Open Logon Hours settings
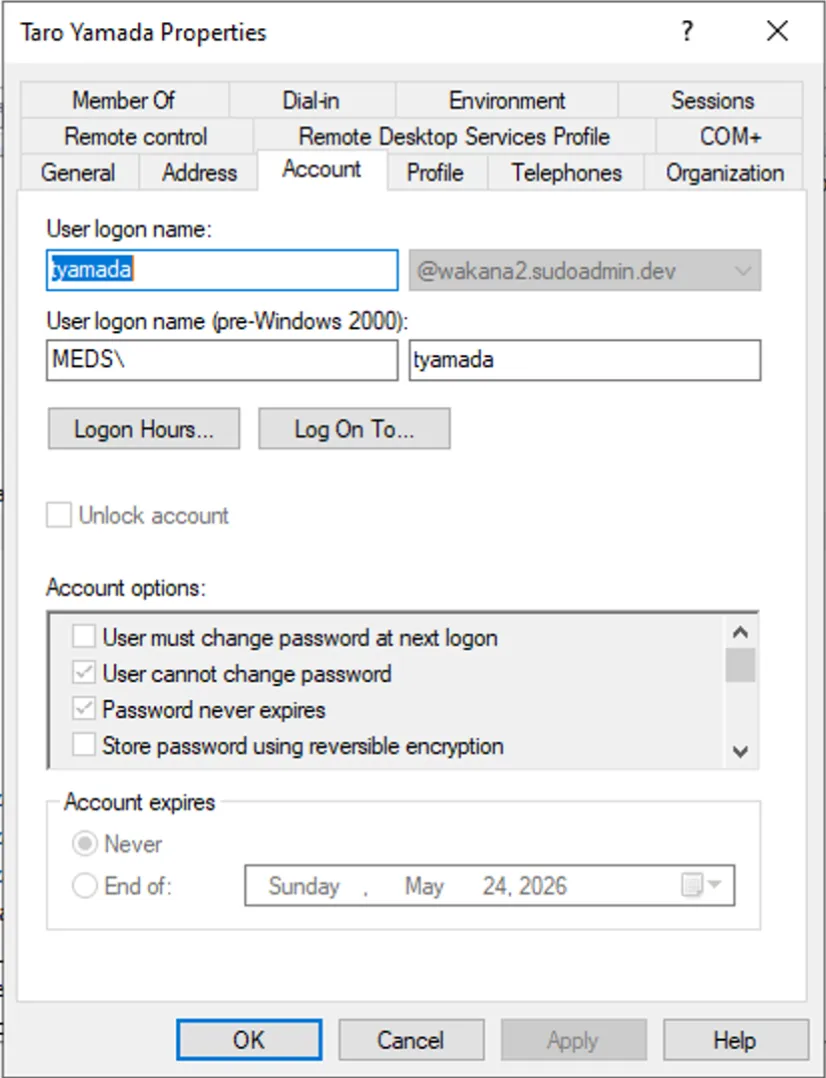Viewport: 826px width, 1078px height. tap(143, 429)
